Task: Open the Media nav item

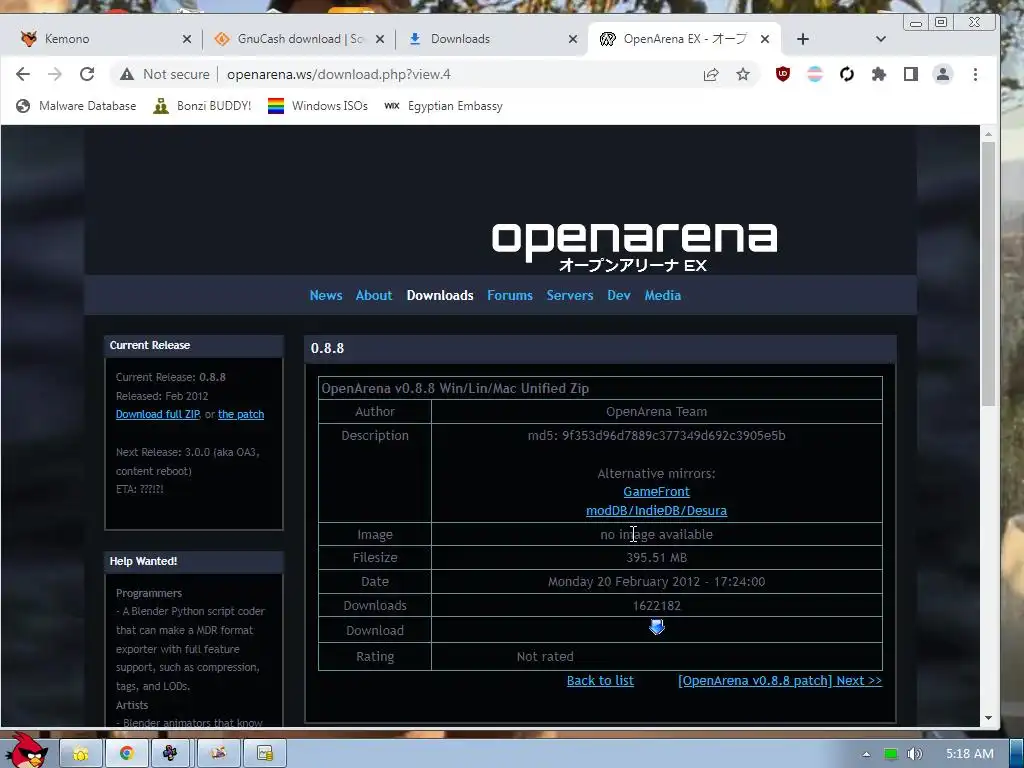Action: (662, 295)
